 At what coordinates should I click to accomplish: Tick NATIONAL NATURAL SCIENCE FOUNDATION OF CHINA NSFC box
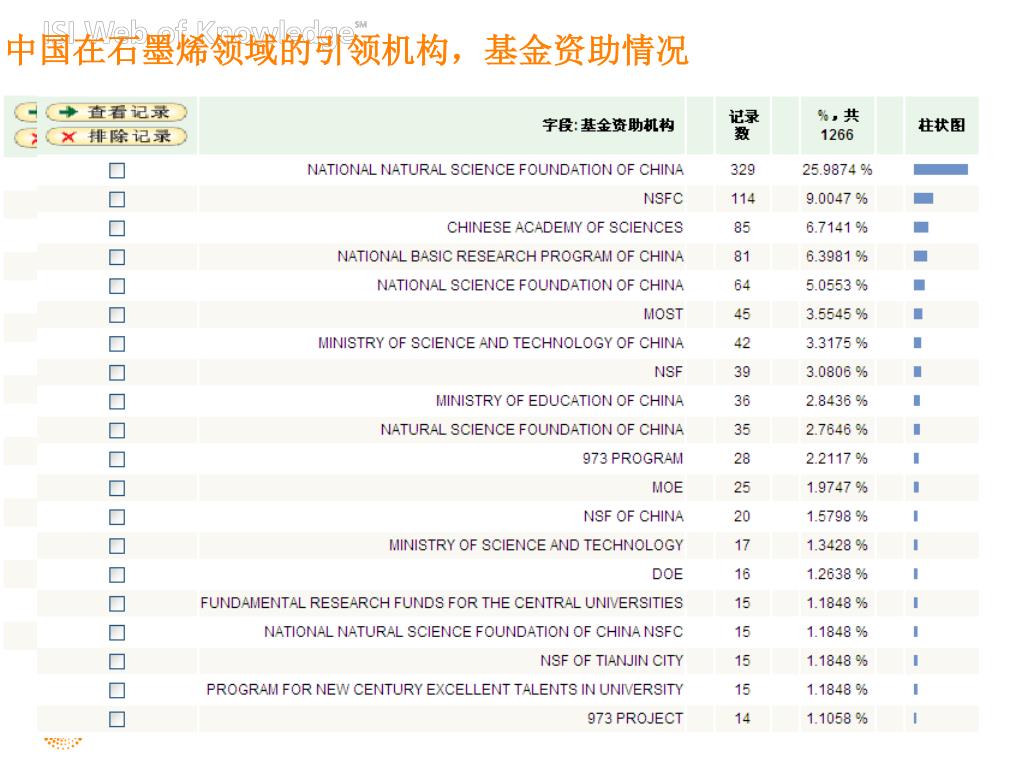tap(117, 632)
